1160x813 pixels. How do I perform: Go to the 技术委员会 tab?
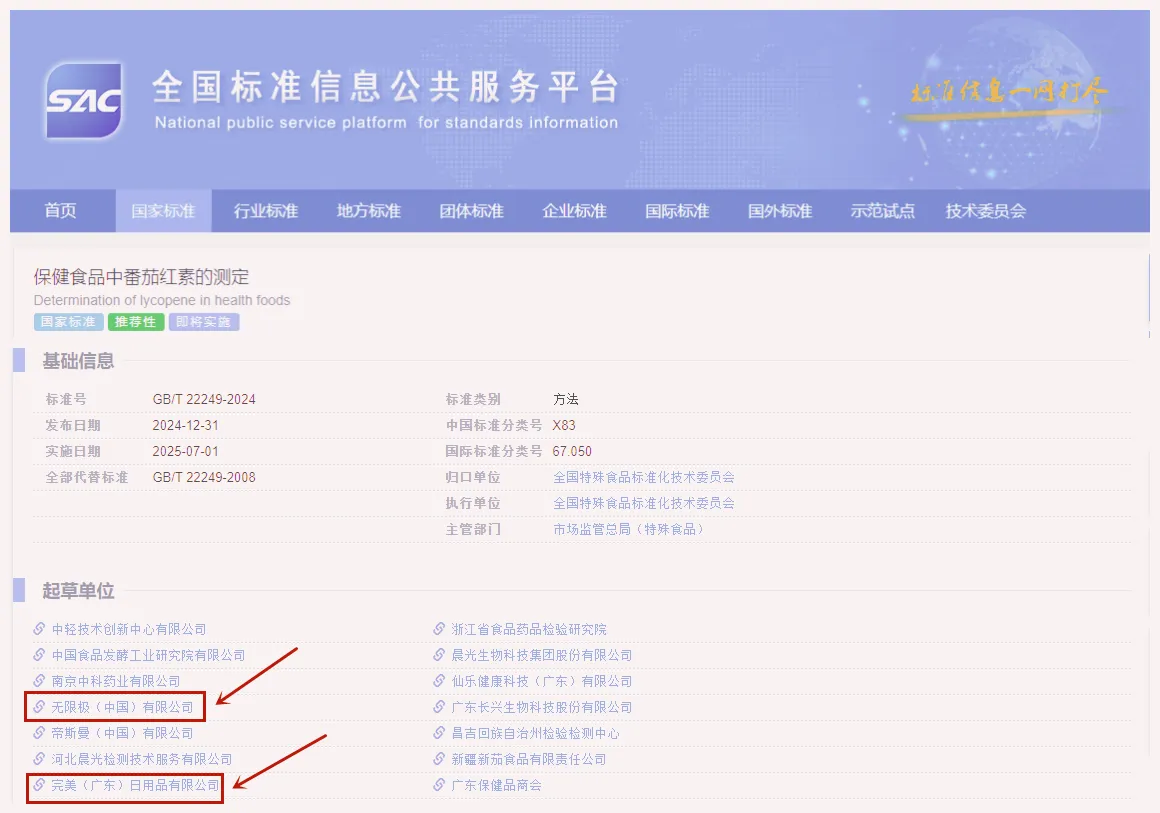pos(985,211)
